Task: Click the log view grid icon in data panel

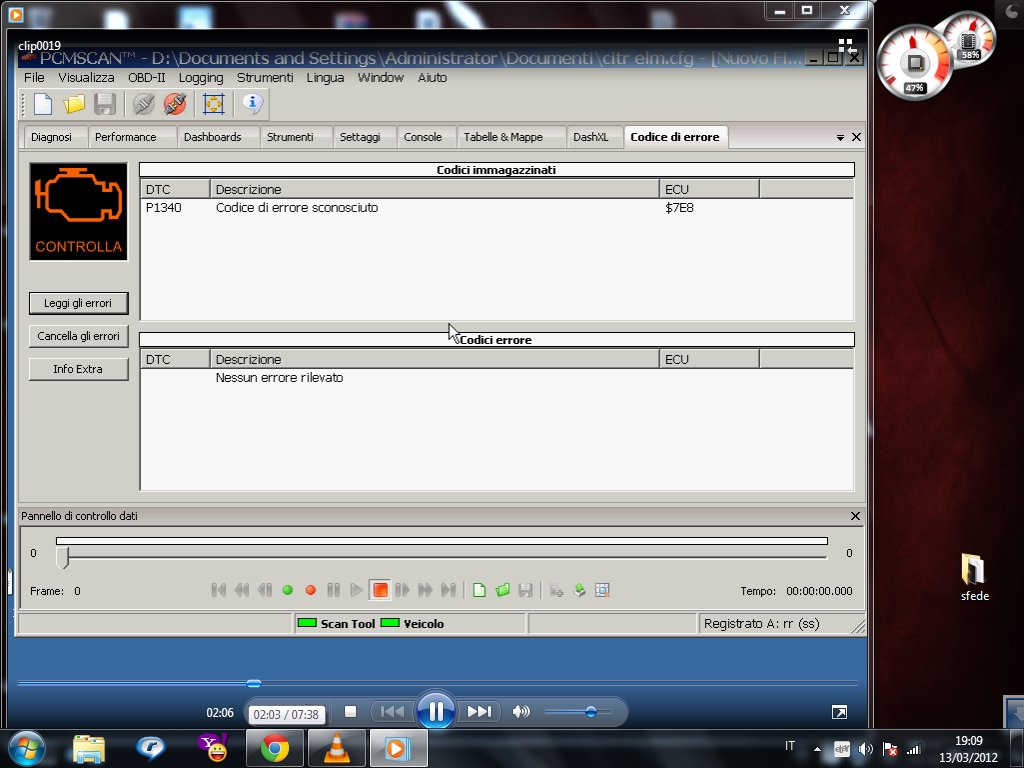Action: tap(602, 590)
